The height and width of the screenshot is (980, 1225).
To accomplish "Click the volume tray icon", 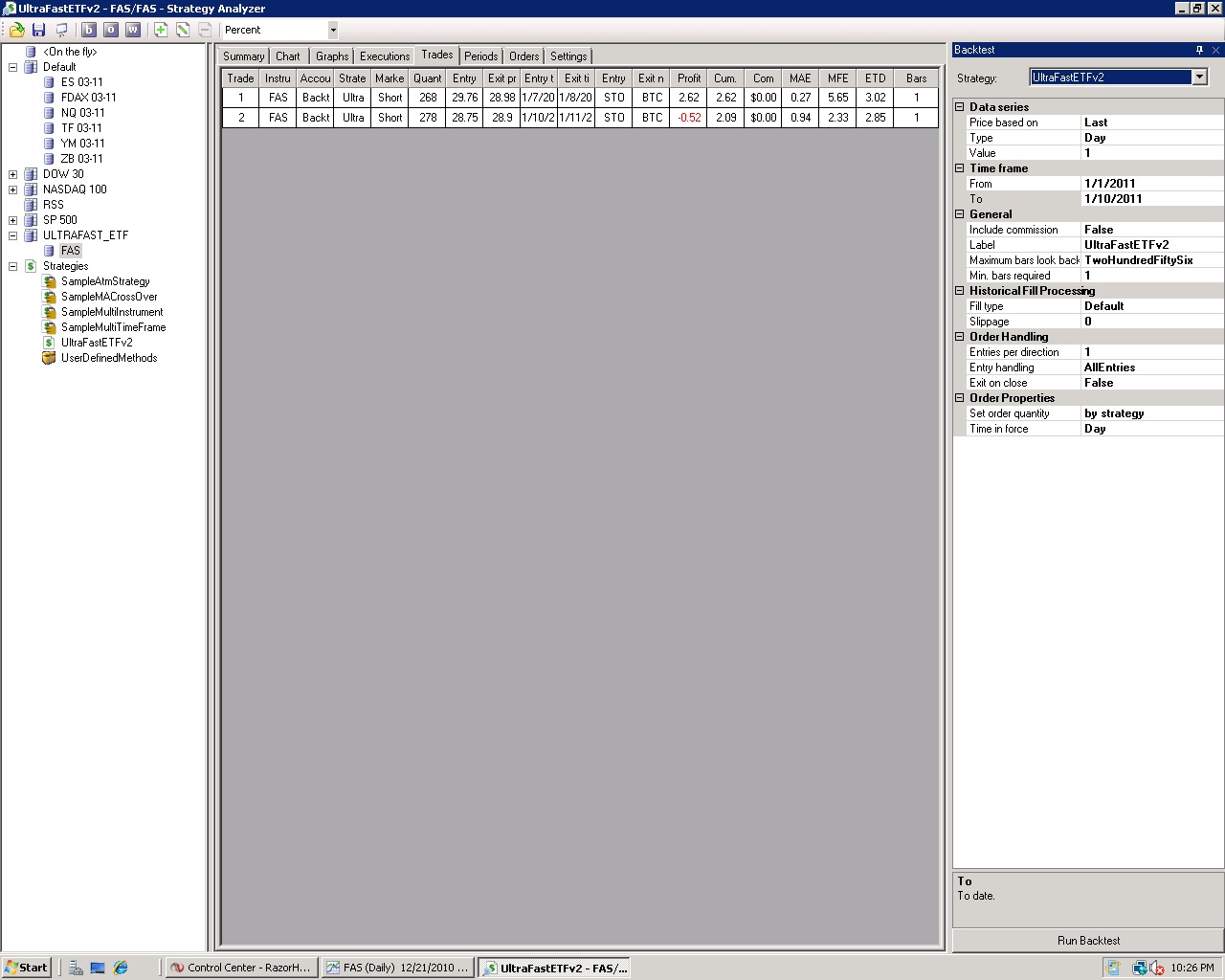I will (1157, 968).
